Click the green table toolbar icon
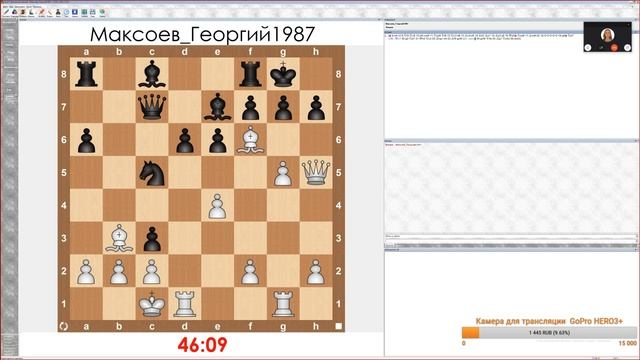Viewport: 640px width, 360px height. point(84,12)
